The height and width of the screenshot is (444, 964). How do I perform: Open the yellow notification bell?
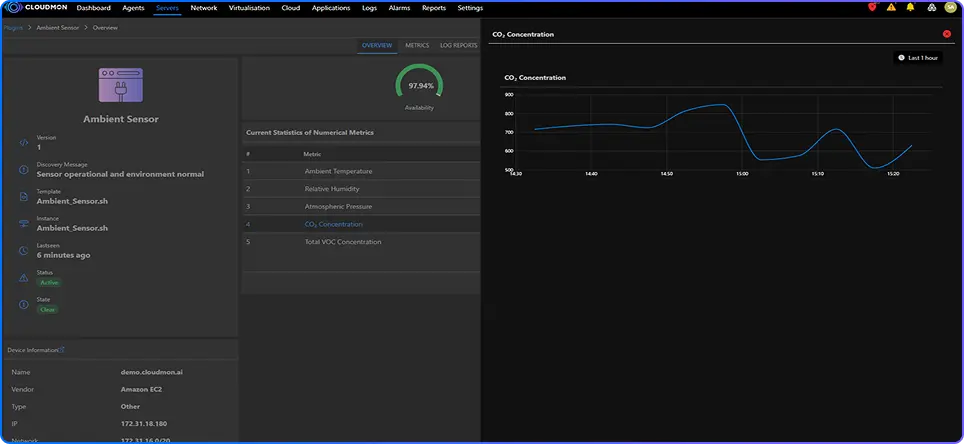click(x=911, y=7)
